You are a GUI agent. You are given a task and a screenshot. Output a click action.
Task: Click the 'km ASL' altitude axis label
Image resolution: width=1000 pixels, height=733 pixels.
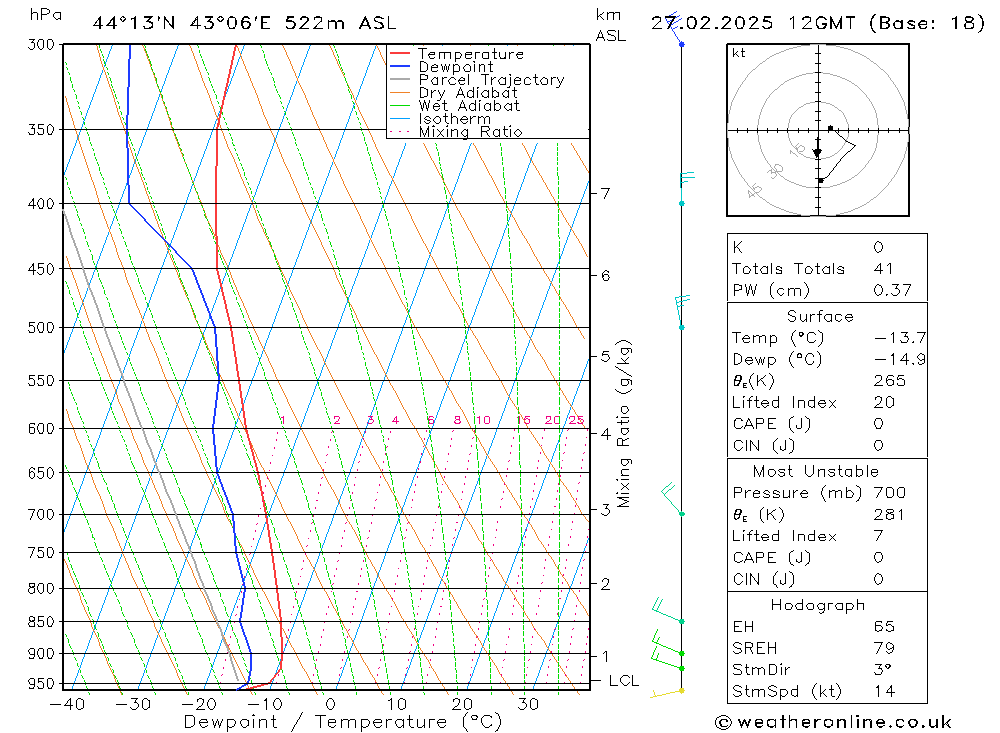[610, 25]
